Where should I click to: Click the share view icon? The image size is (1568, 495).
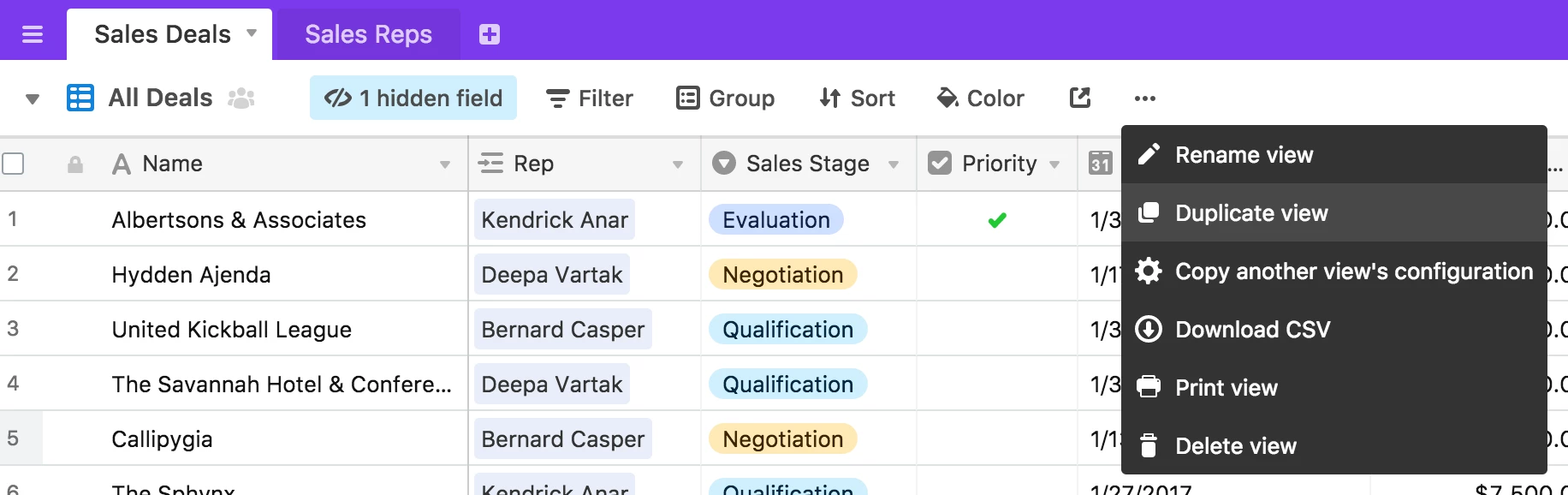click(x=1080, y=98)
